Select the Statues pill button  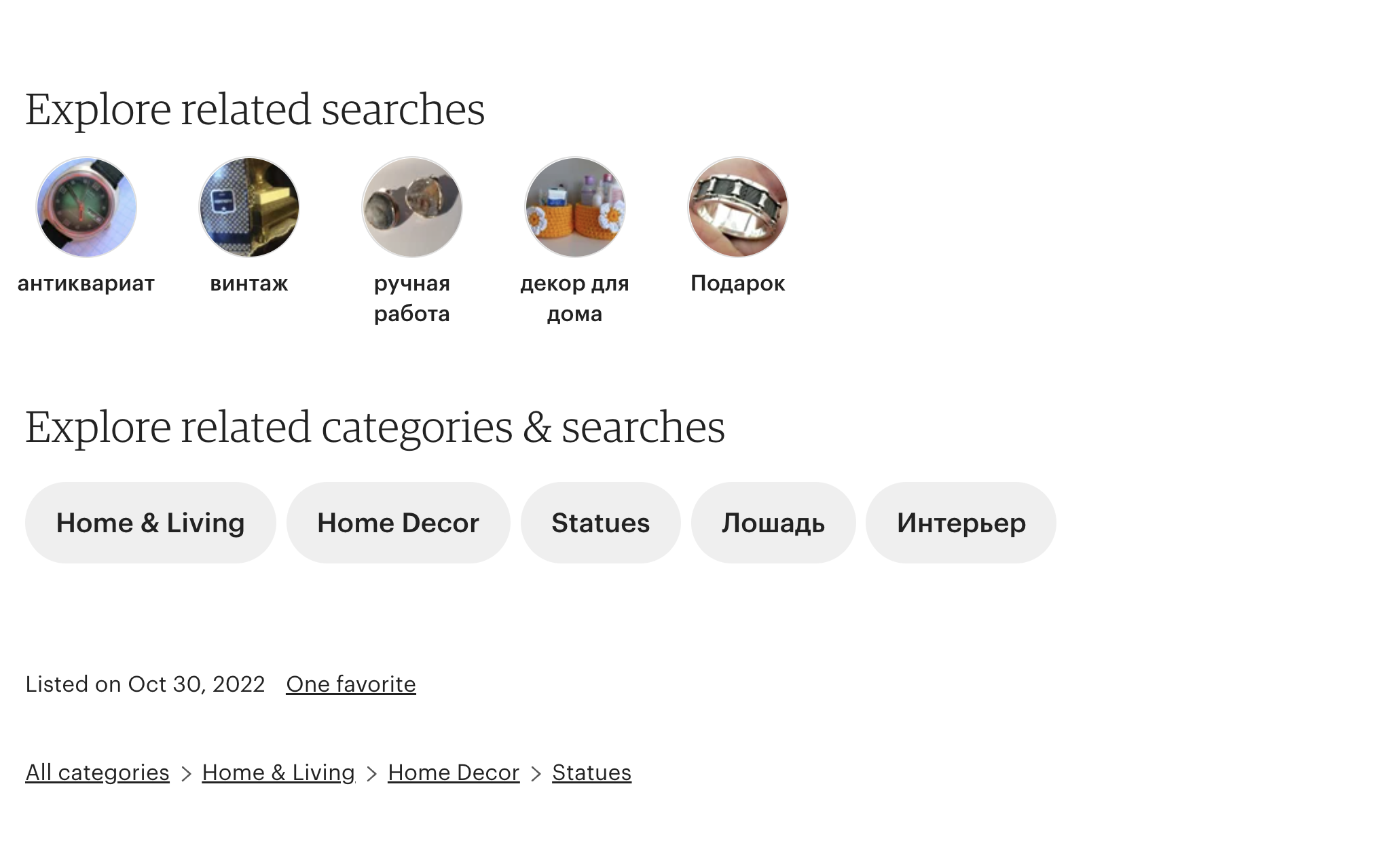[601, 523]
